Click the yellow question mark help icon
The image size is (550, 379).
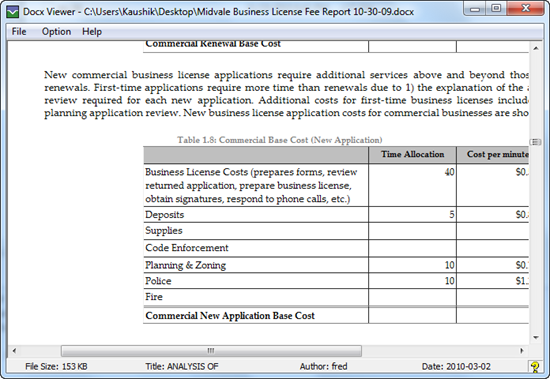(x=535, y=367)
